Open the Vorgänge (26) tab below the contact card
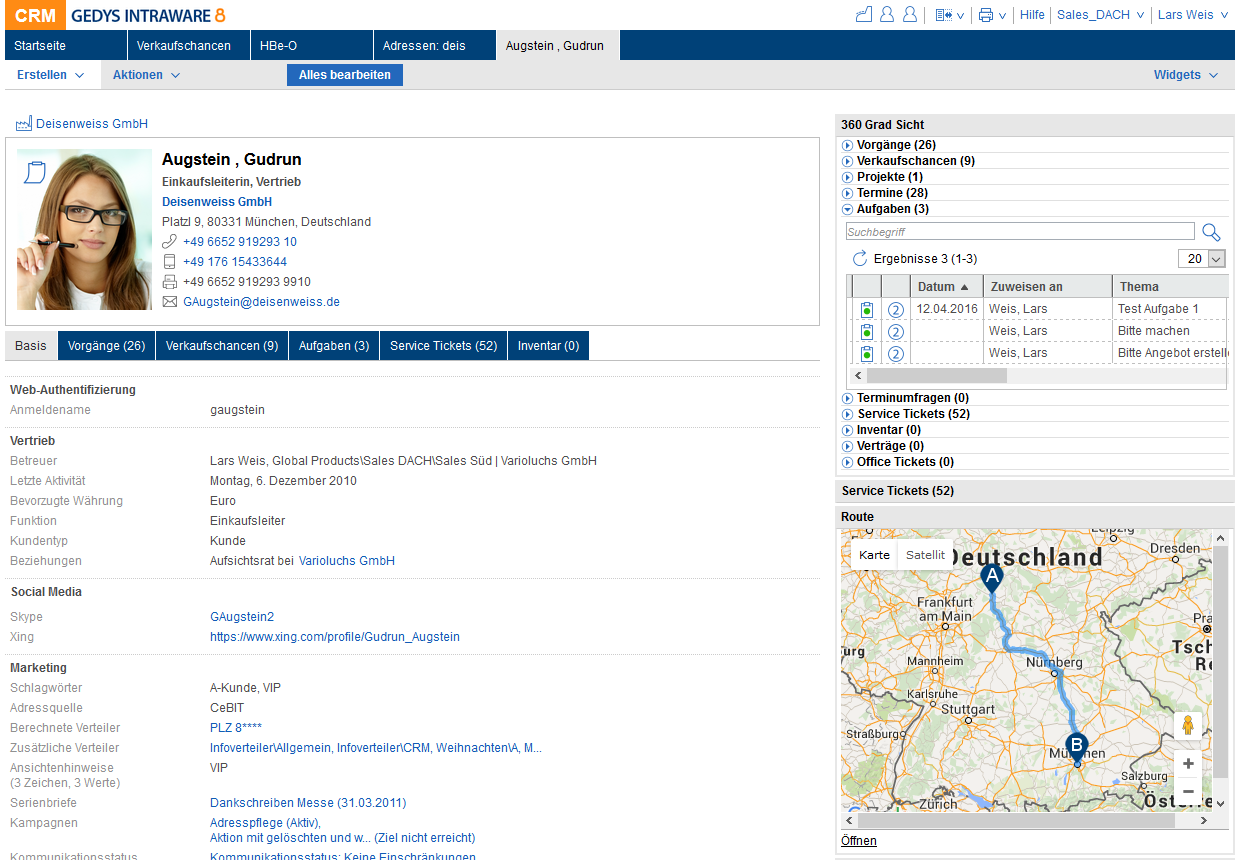This screenshot has width=1242, height=860. (x=107, y=346)
